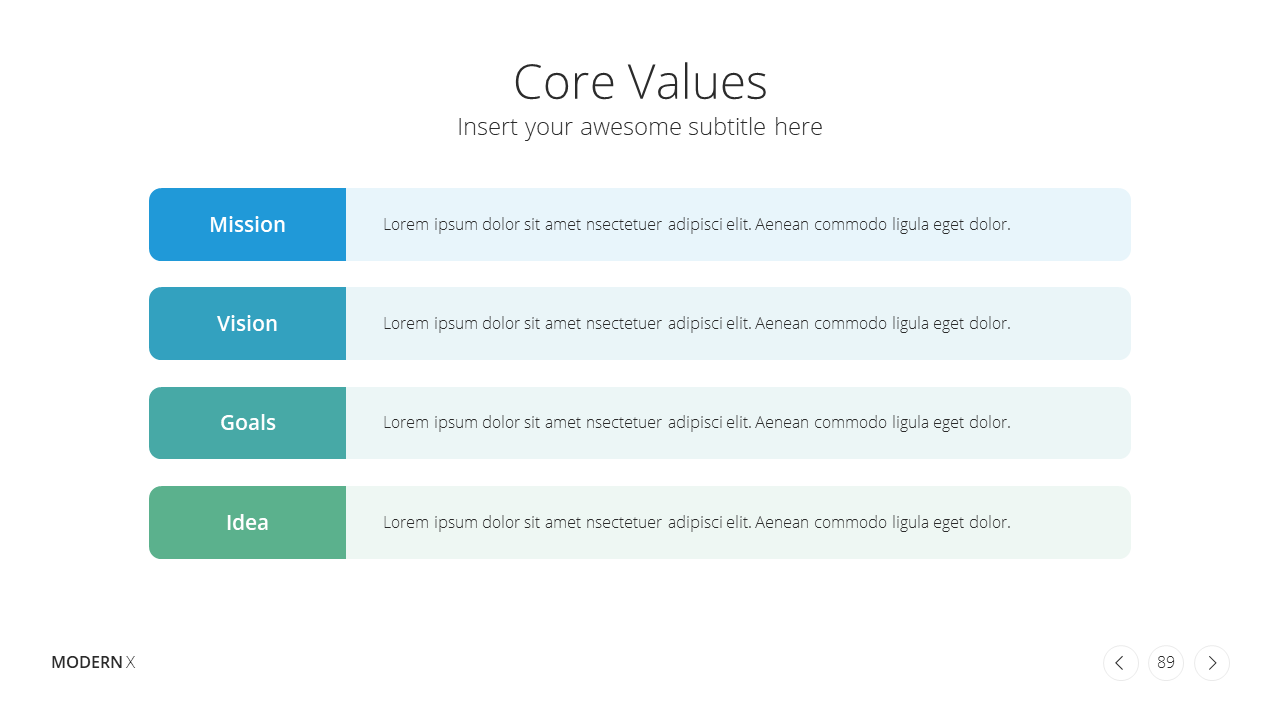Click the Mission row description text
The image size is (1280, 720).
tap(697, 224)
